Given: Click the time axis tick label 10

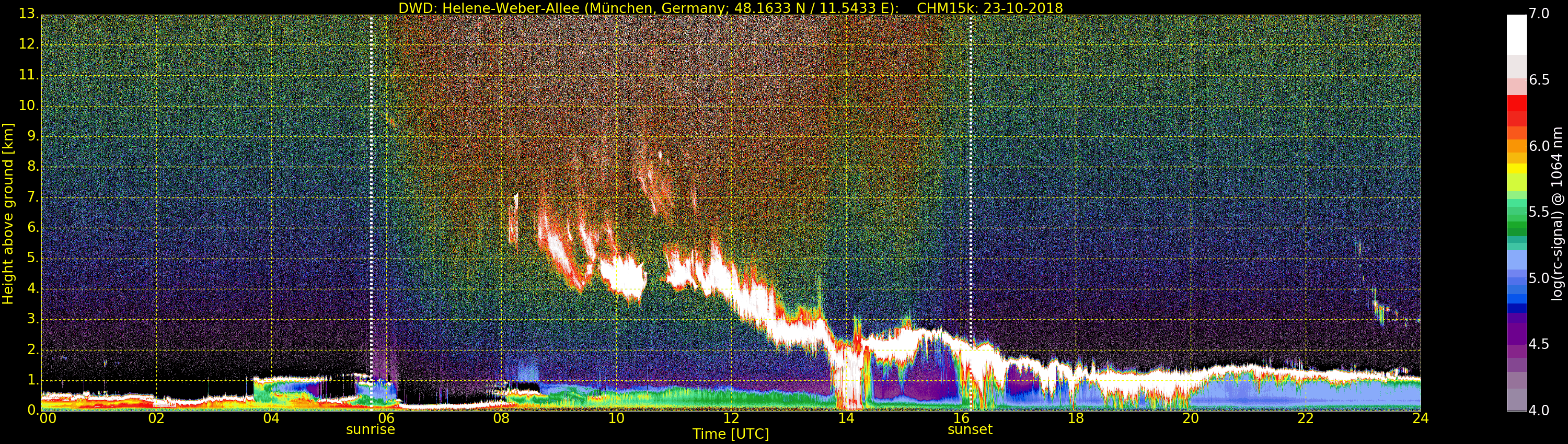Looking at the screenshot, I should (x=616, y=418).
